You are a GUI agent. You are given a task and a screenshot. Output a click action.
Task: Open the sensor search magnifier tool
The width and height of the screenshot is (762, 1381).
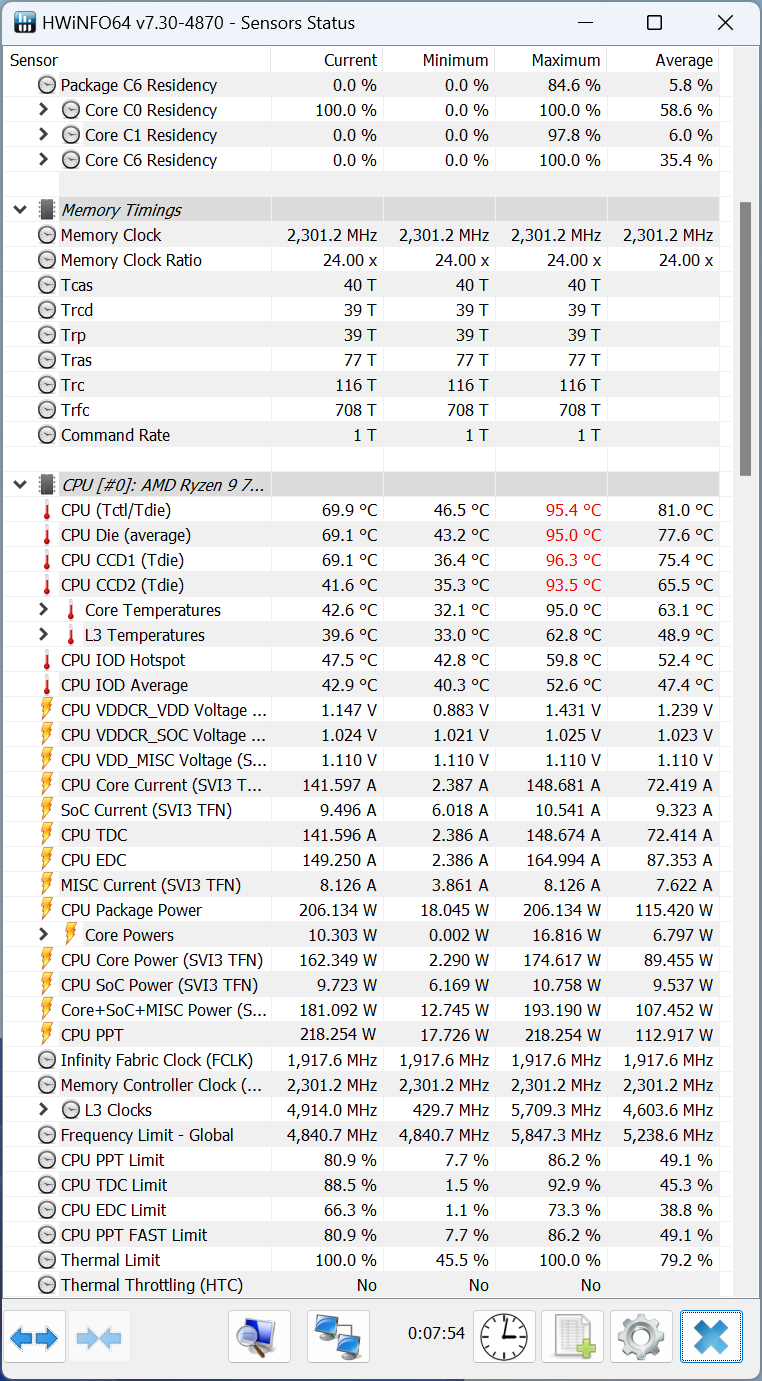tap(259, 1336)
